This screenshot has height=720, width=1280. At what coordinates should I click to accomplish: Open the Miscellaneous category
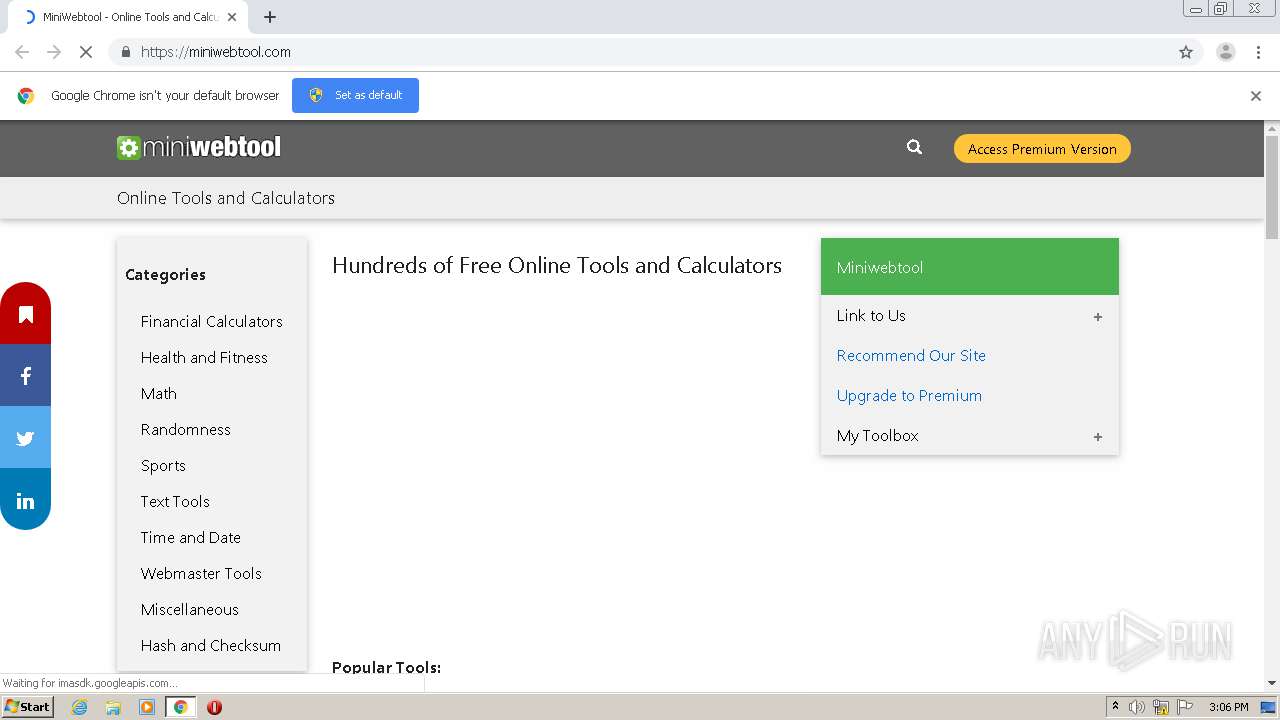[x=190, y=610]
